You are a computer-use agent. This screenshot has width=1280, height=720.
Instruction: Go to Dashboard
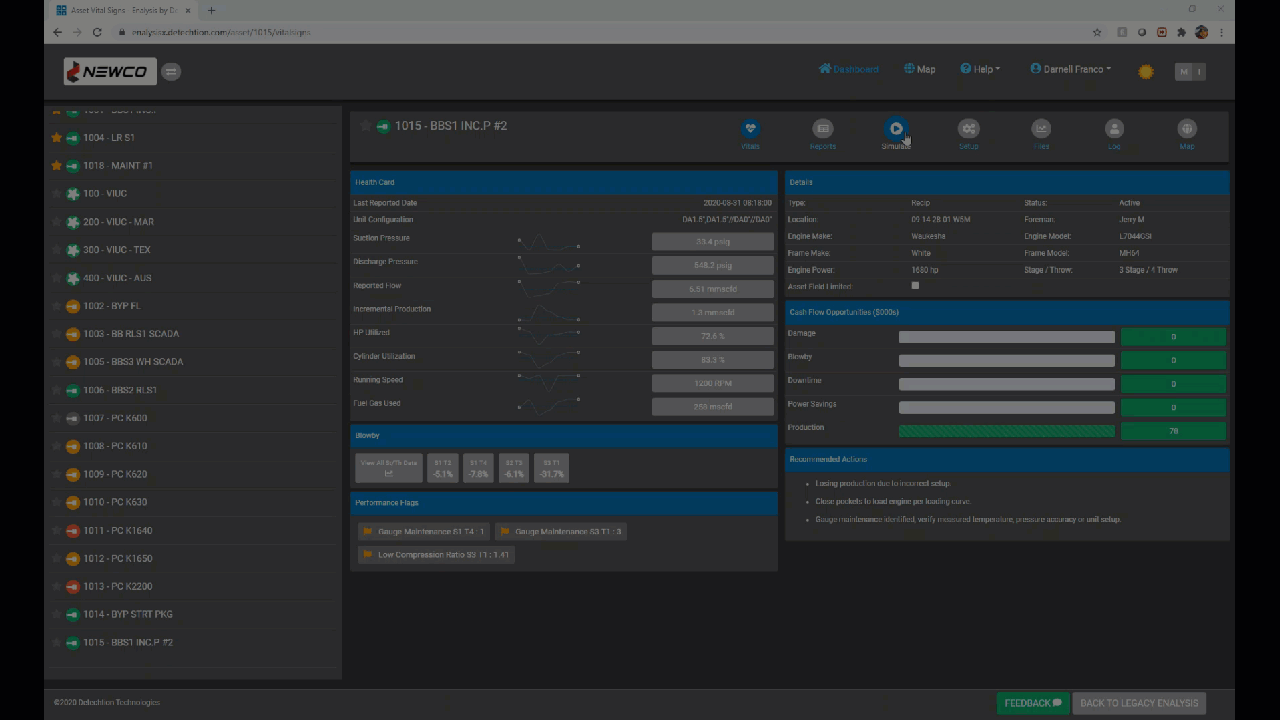click(x=848, y=69)
